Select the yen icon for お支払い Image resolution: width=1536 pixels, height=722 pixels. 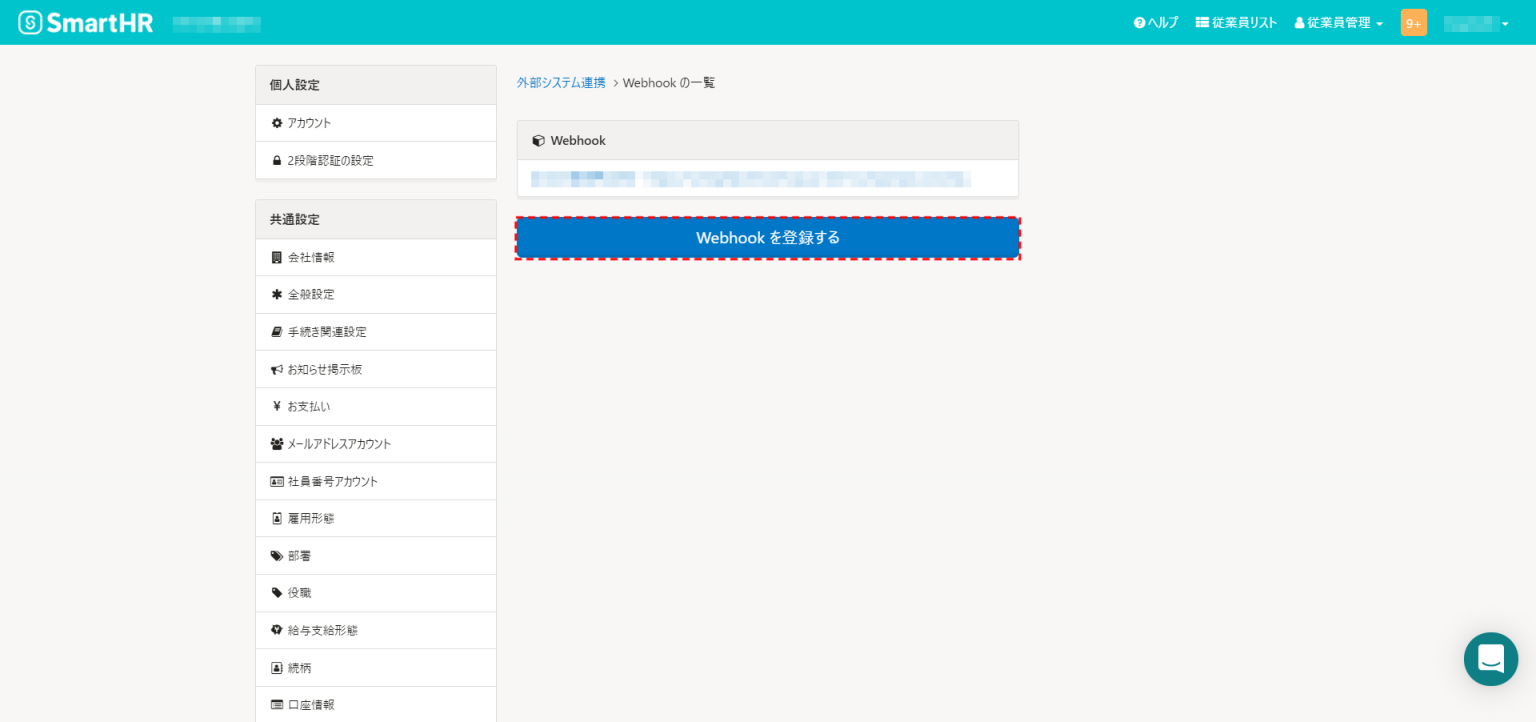click(277, 406)
